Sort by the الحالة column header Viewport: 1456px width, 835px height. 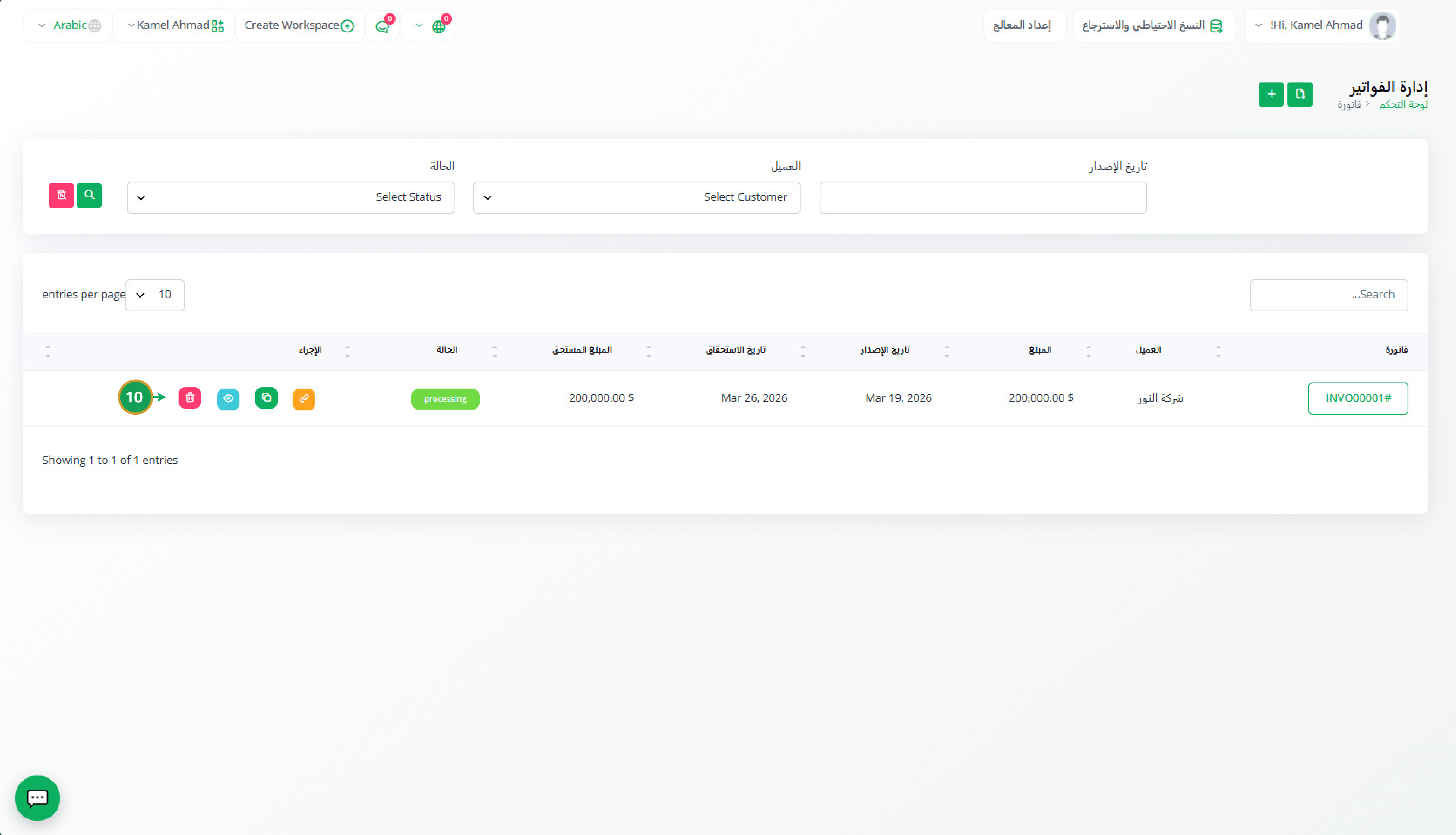click(447, 350)
